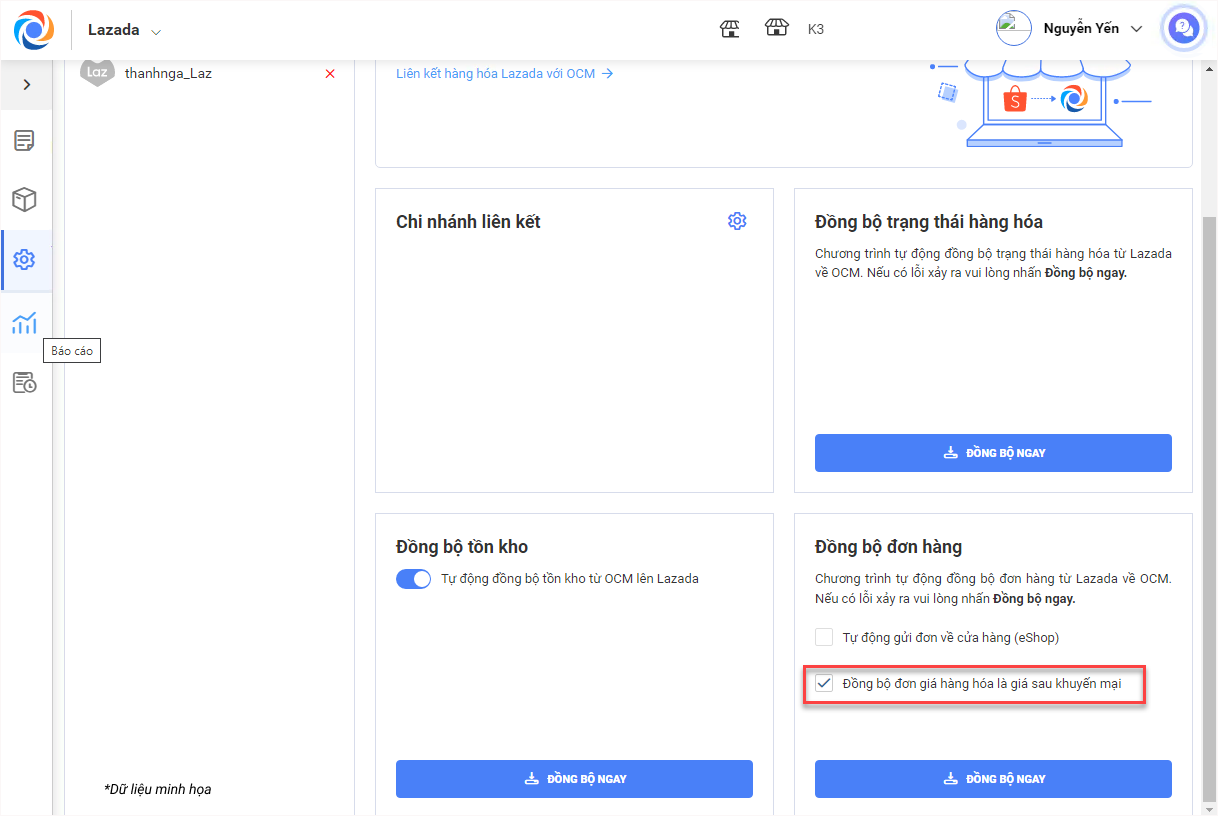Open the products box icon in the sidebar
The height and width of the screenshot is (816, 1218).
tap(24, 200)
